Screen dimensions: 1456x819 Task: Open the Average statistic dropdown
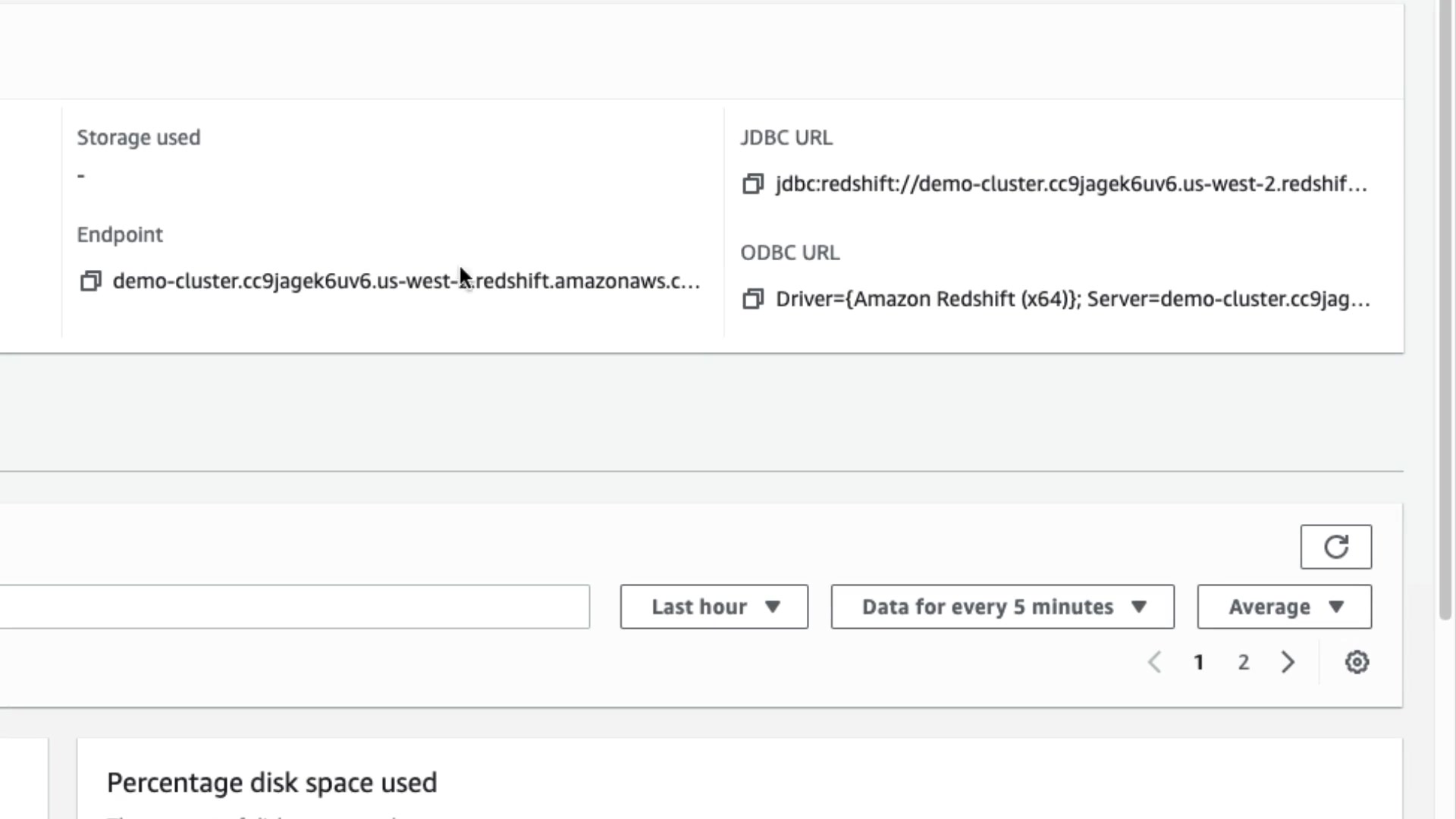1284,607
